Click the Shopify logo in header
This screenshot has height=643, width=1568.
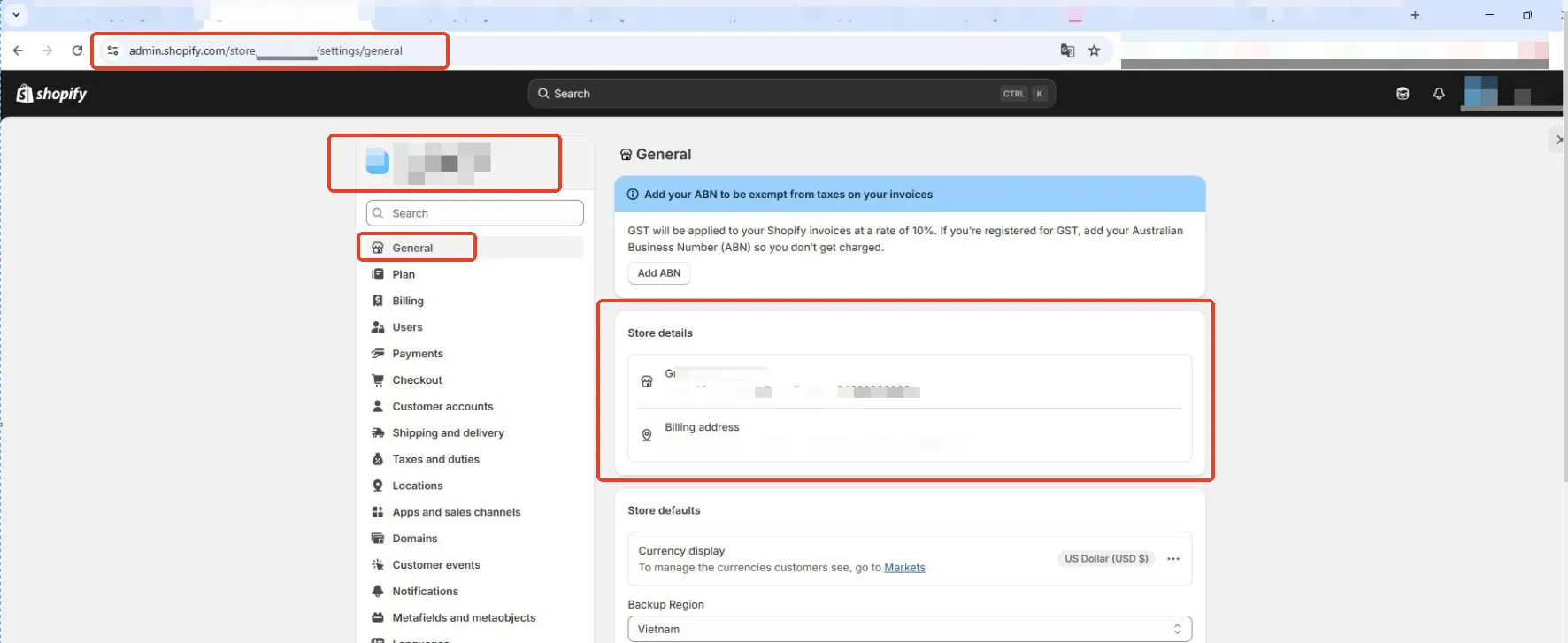51,94
